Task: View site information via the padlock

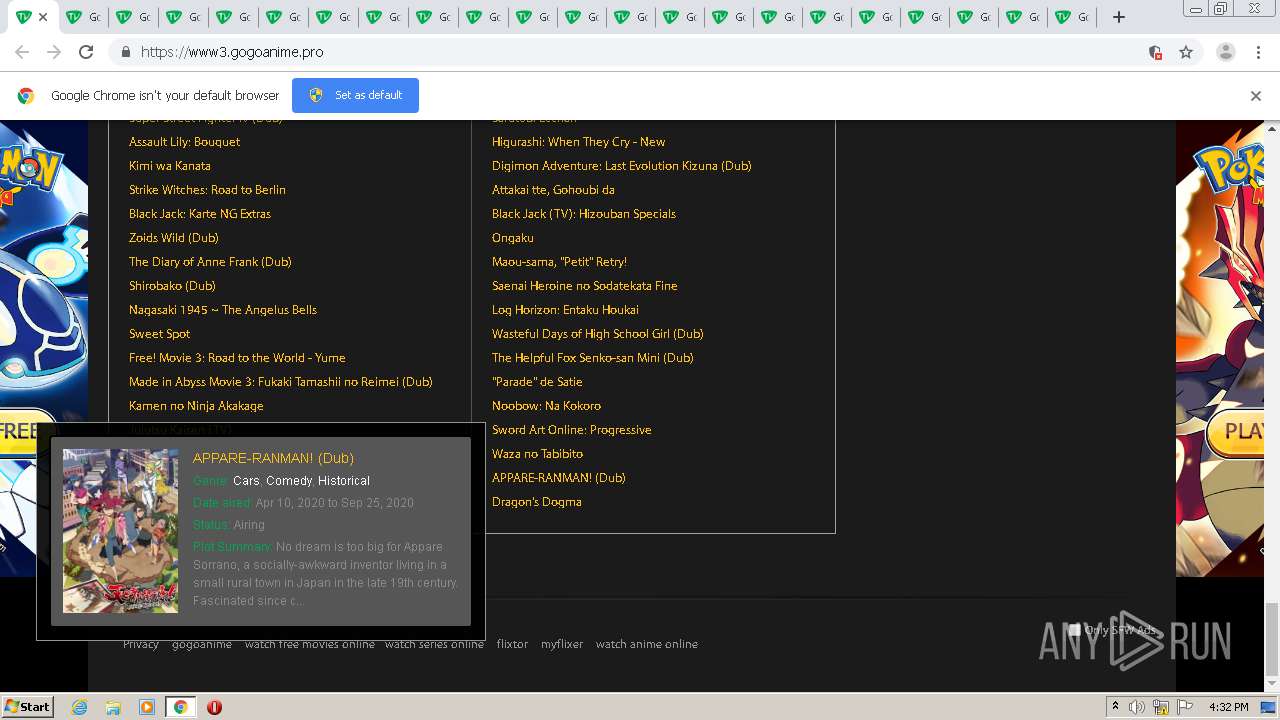Action: [125, 52]
